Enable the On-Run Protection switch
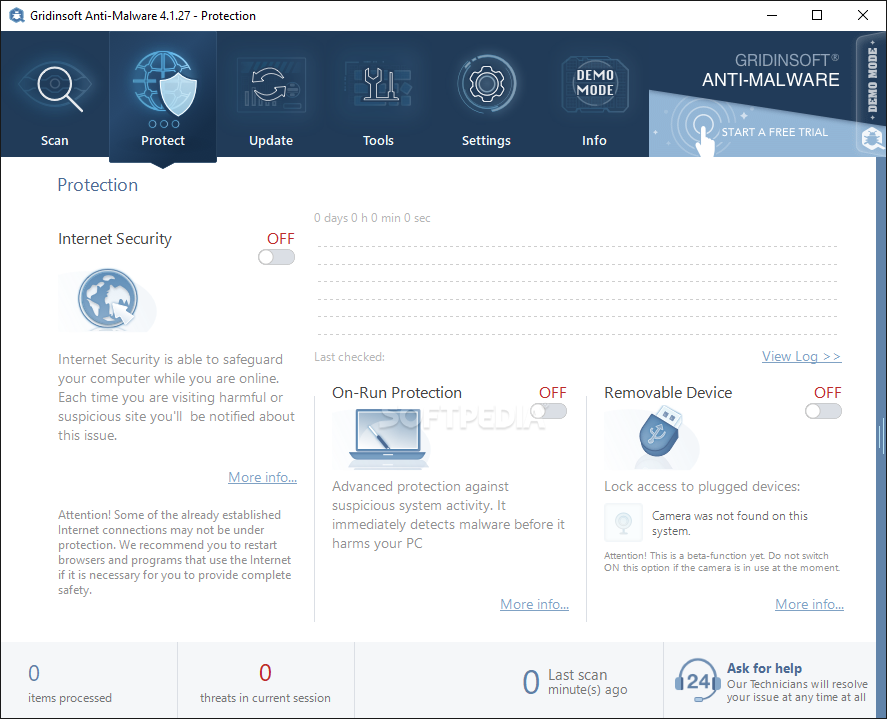 549,411
